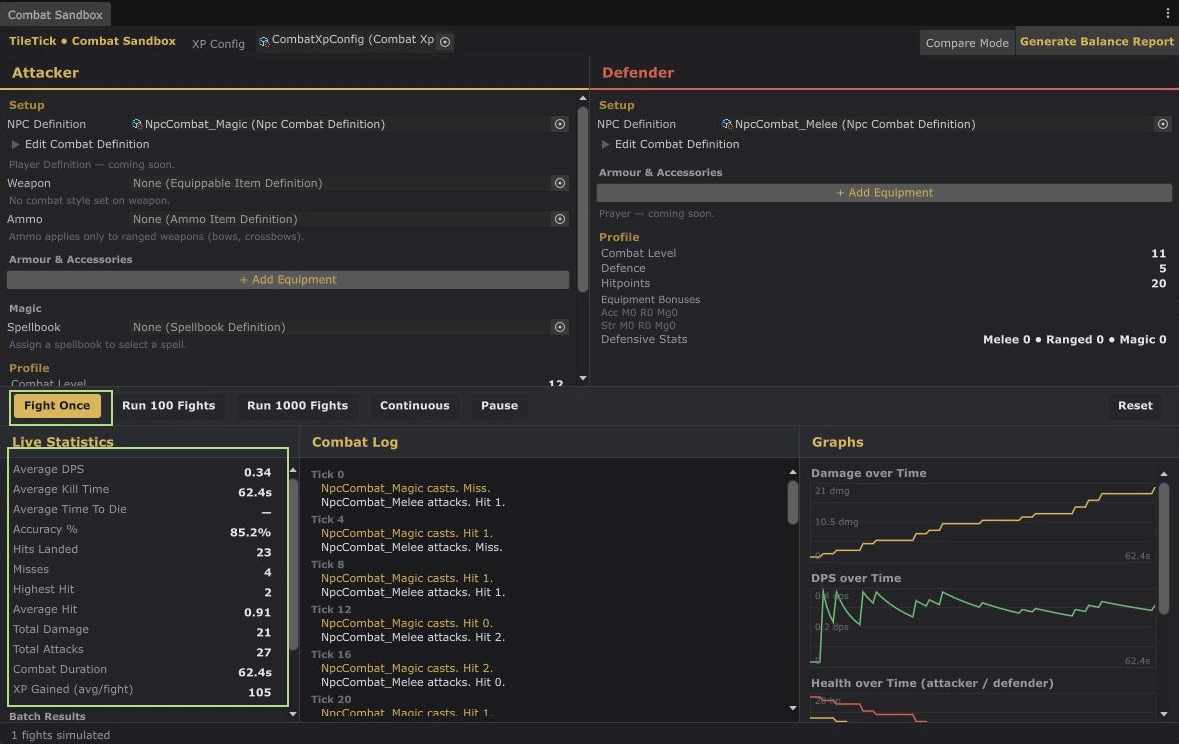Click the Health over Time graph
Viewport: 1179px width, 744px height.
984,707
